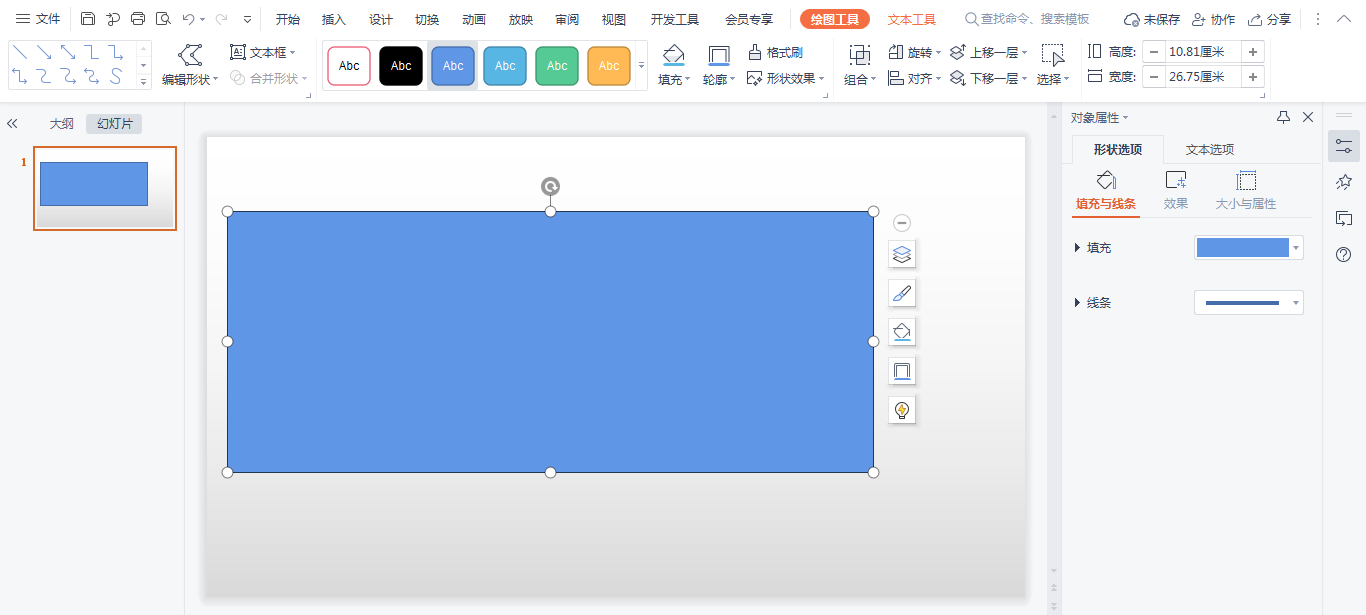Screen dimensions: 1366x615
Task: Pin the 对象属性 panel
Action: 1283,117
